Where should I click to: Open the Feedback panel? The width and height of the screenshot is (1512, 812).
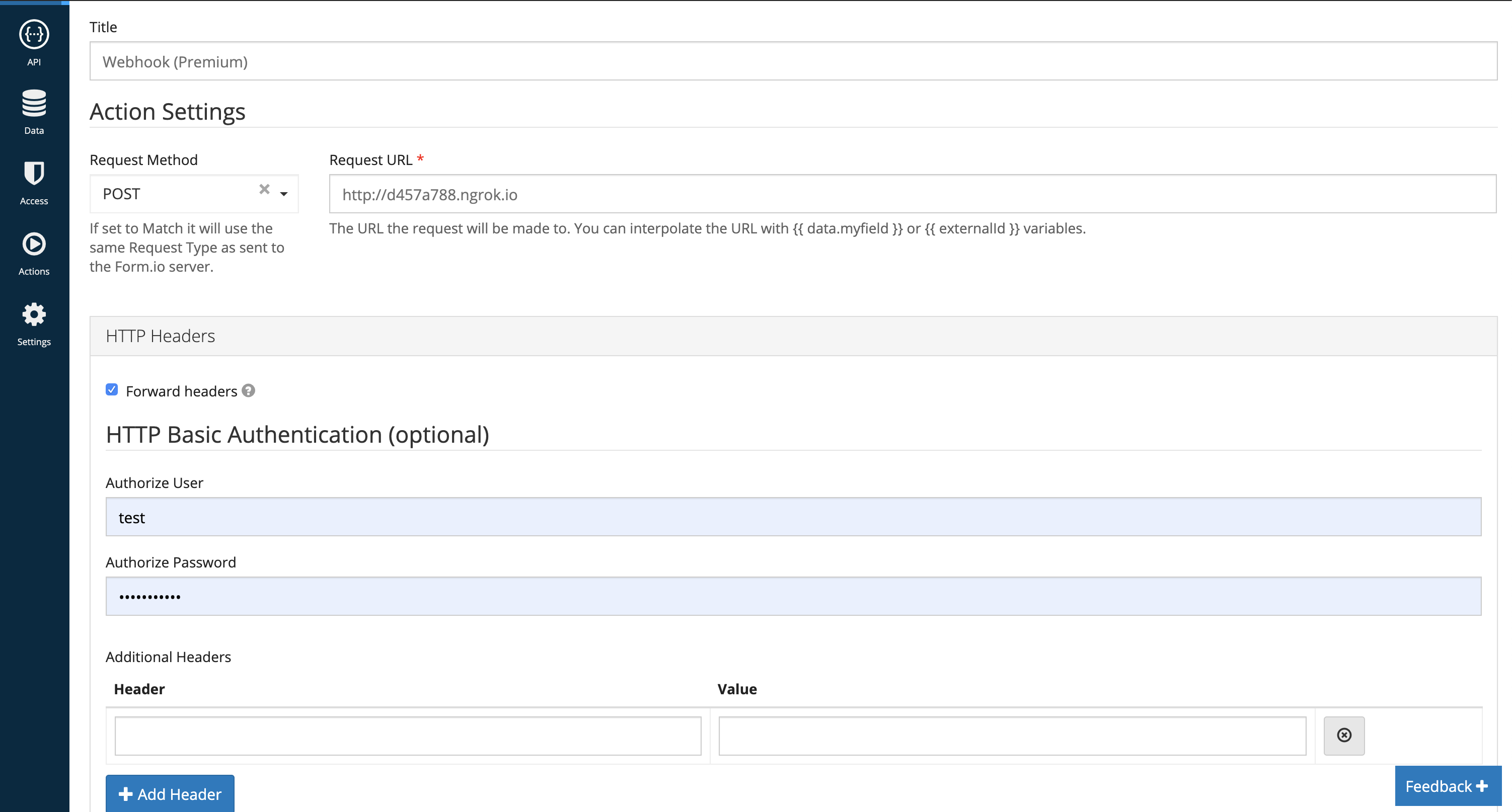(1446, 786)
